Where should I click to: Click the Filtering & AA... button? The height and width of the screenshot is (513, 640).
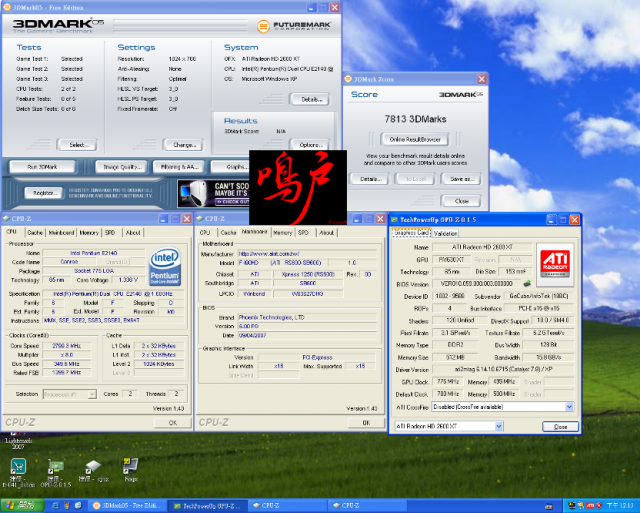click(179, 167)
